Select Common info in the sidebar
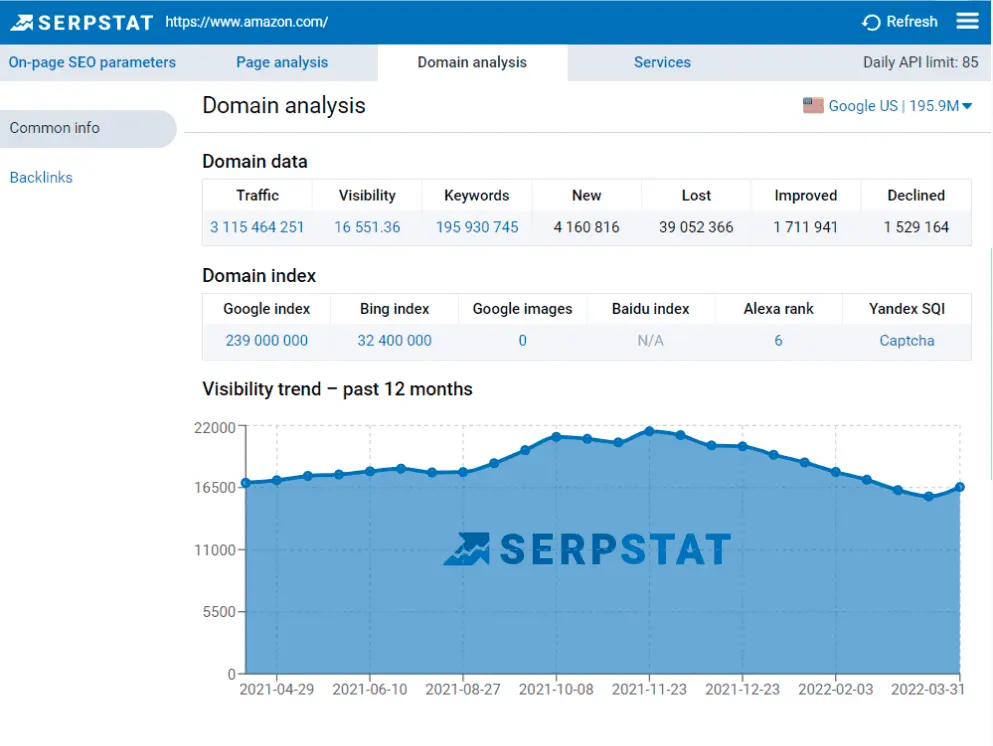Image resolution: width=993 pixels, height=746 pixels. point(55,128)
